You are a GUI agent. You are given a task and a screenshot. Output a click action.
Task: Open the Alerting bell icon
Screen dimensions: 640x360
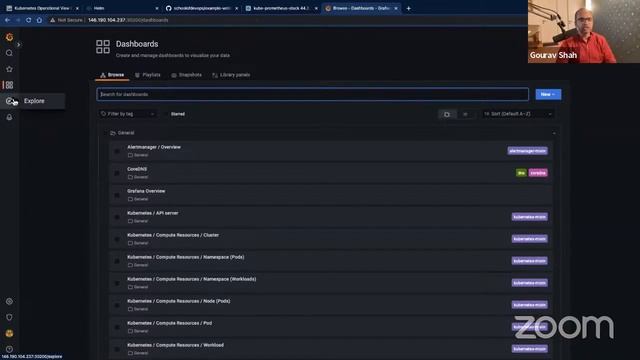pyautogui.click(x=9, y=117)
